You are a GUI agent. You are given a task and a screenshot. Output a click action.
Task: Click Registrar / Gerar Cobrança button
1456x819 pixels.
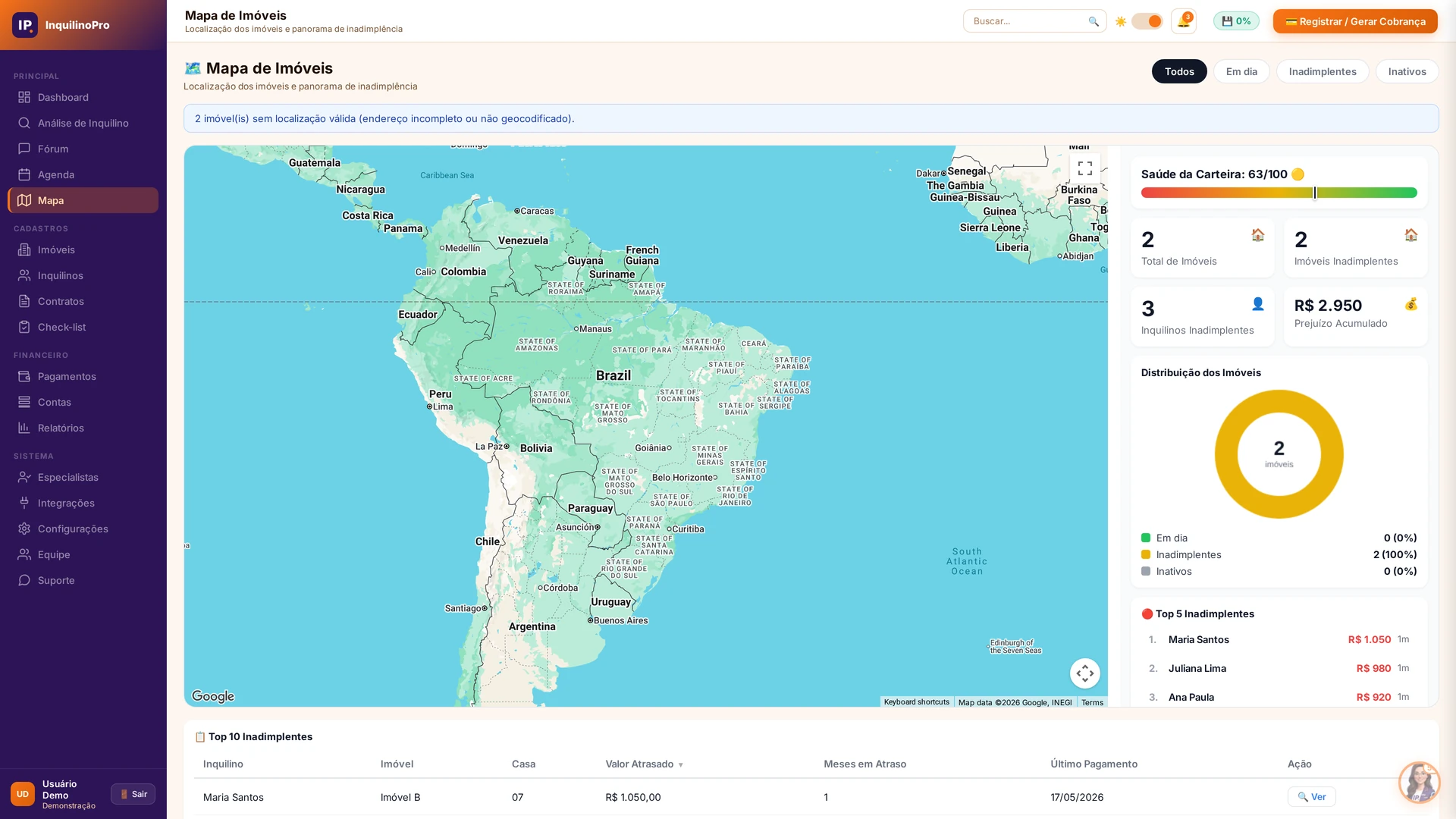point(1355,21)
